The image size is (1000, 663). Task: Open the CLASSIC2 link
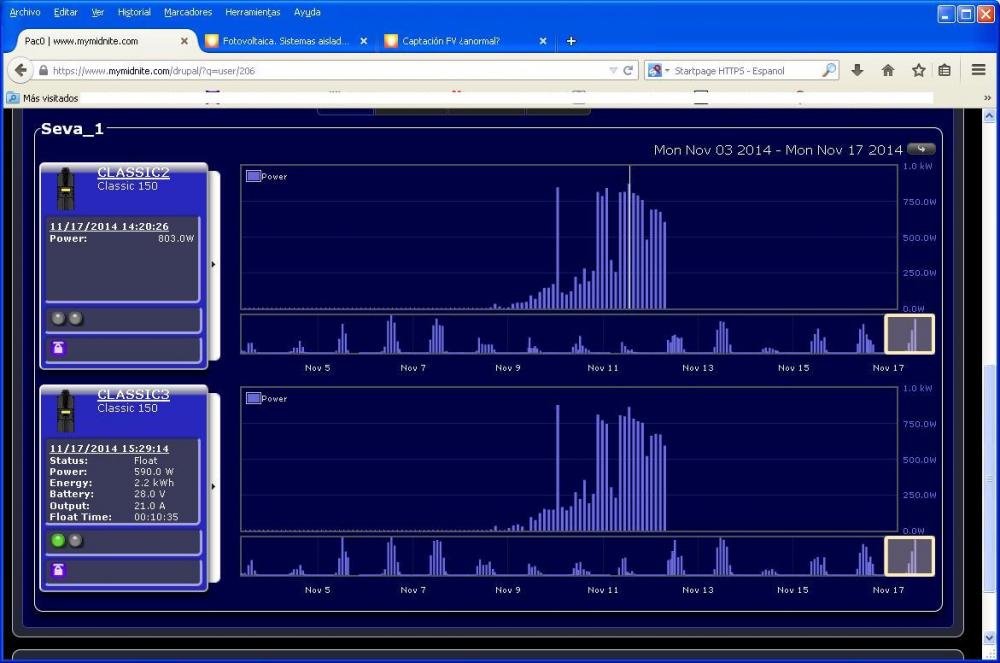[x=133, y=172]
